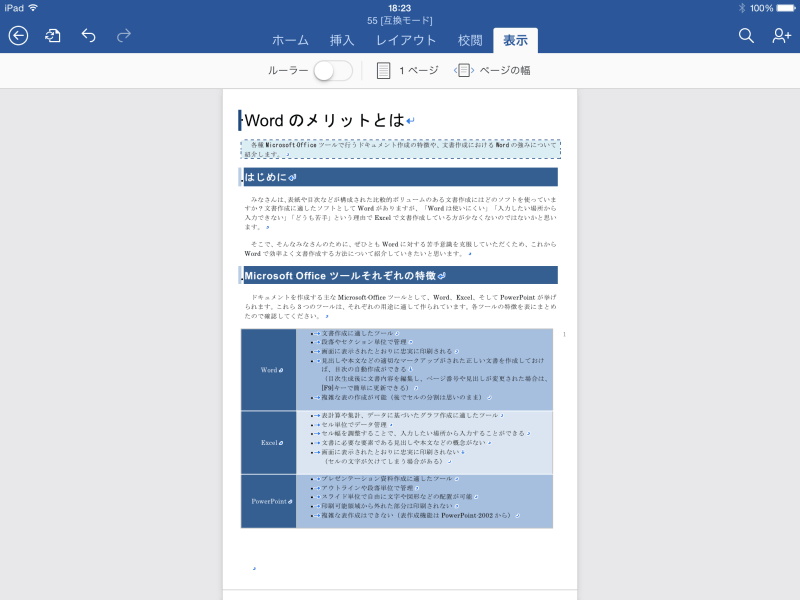The height and width of the screenshot is (600, 800).
Task: Select the 表示 tab
Action: pos(515,40)
